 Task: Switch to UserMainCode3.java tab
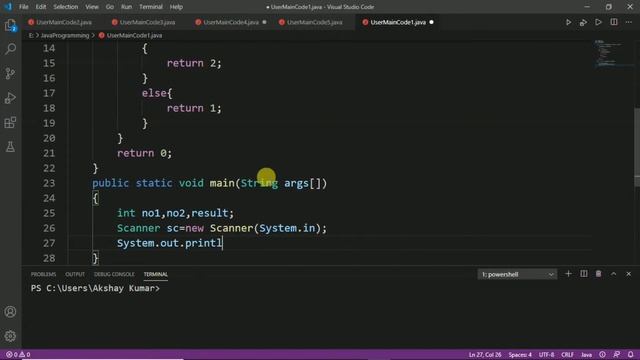coord(147,22)
